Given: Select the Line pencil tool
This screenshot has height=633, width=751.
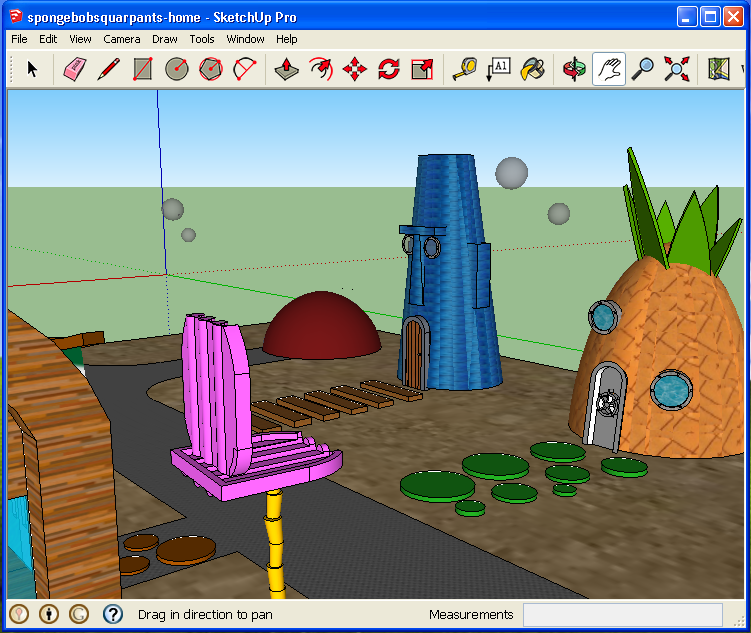Looking at the screenshot, I should tap(109, 69).
